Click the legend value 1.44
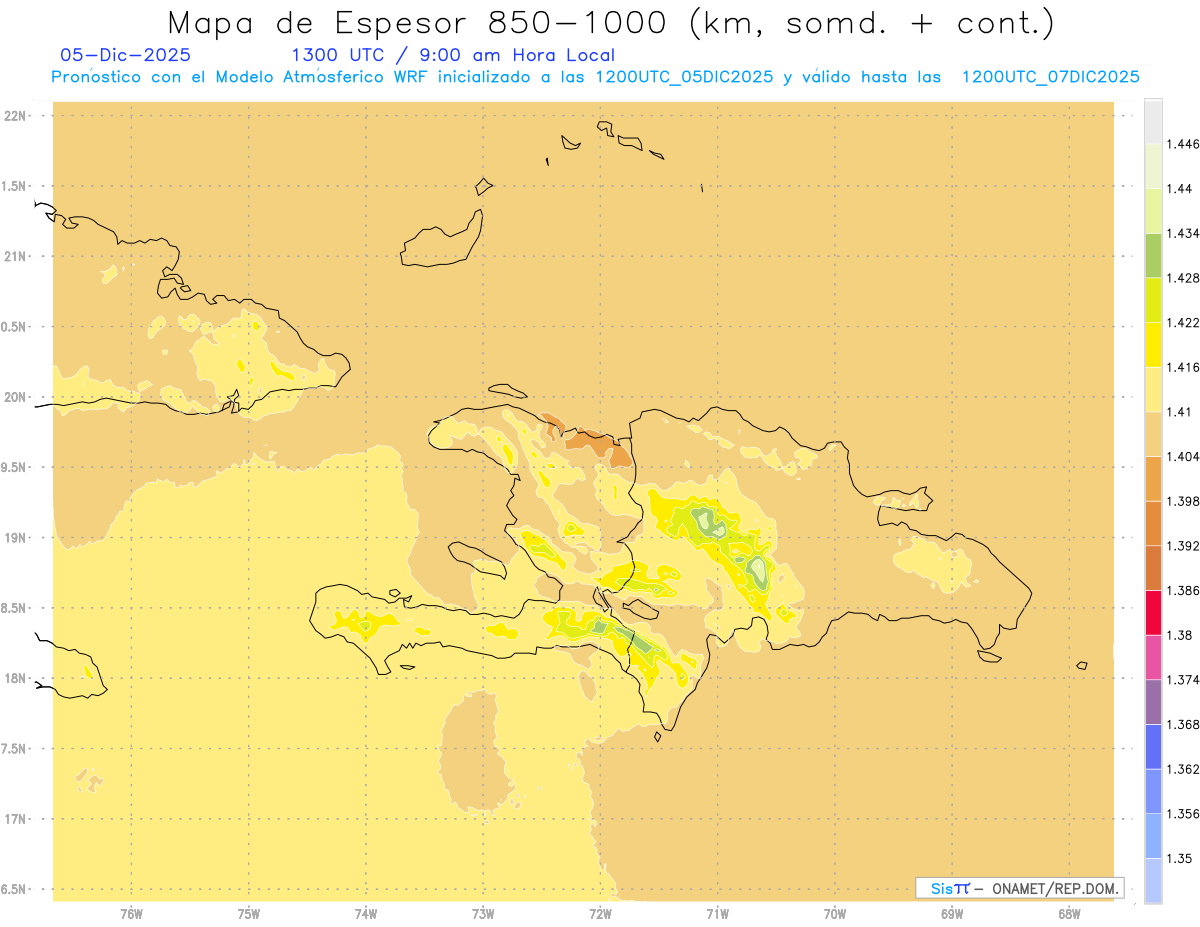Viewport: 1200px width, 927px height. tap(1181, 189)
